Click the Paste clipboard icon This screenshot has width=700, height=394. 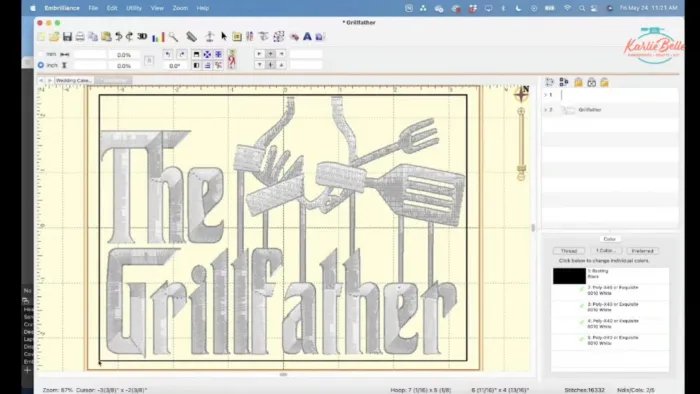point(106,37)
